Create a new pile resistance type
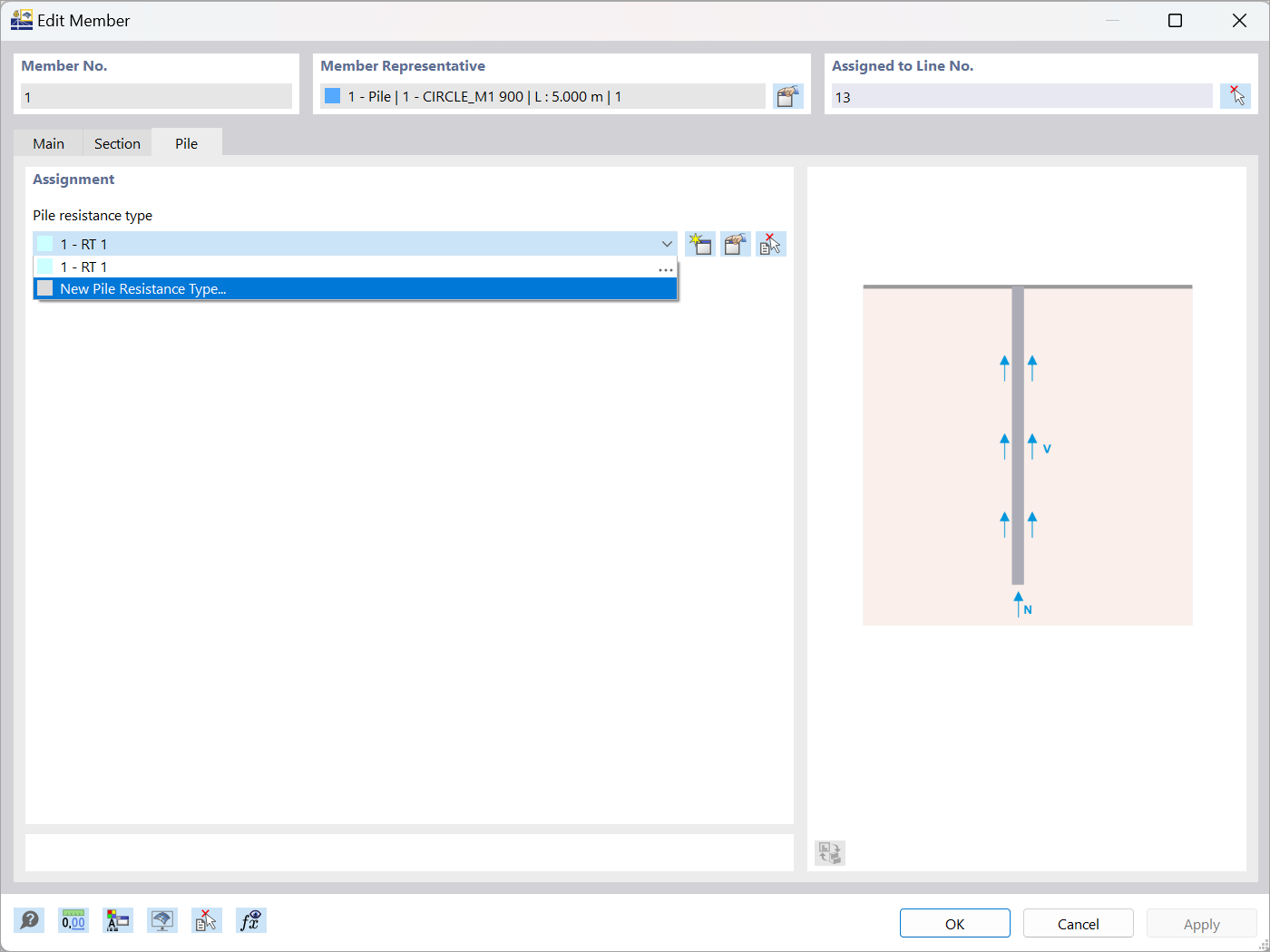 [x=699, y=243]
